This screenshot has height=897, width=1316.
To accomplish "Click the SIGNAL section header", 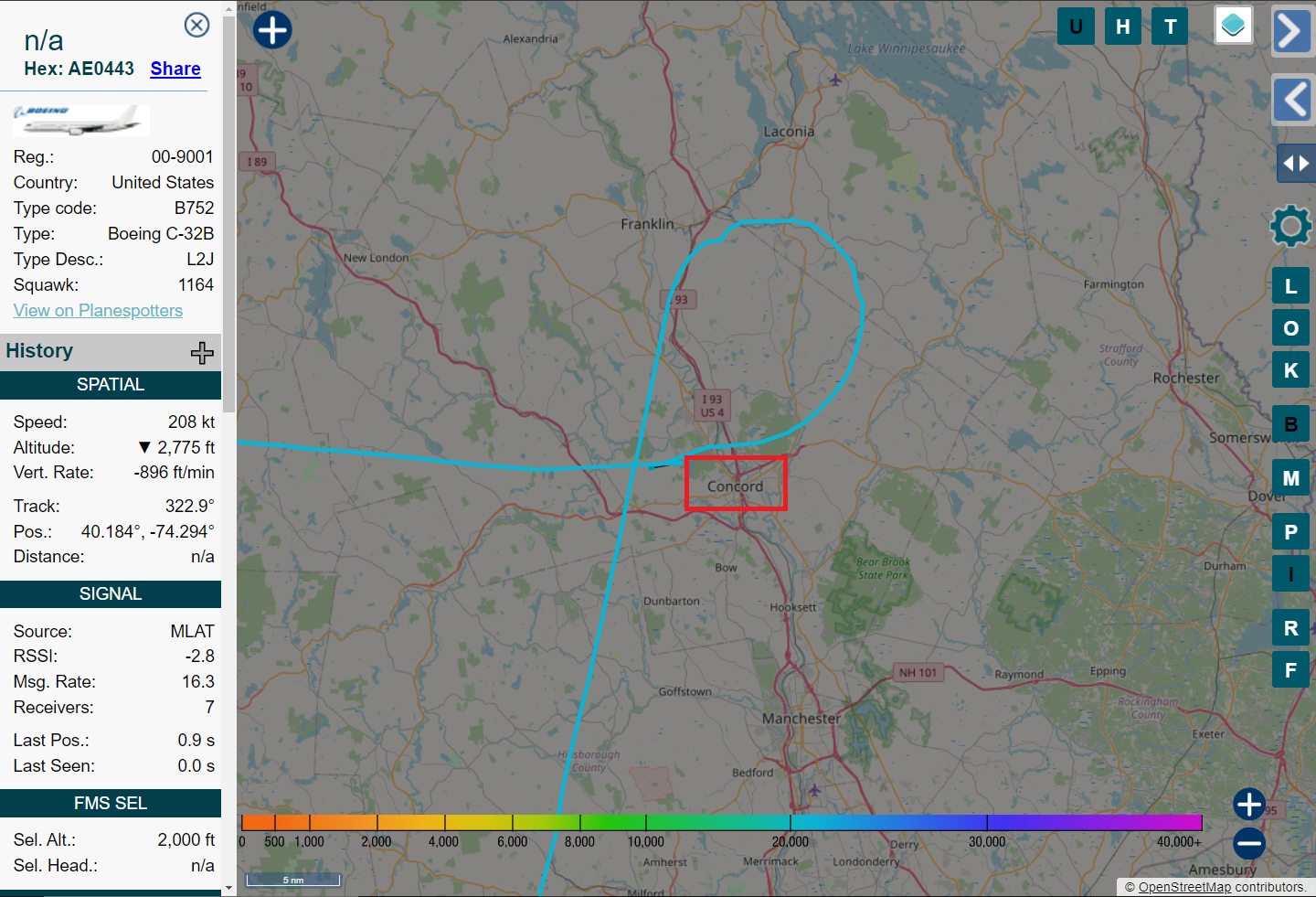I will (111, 594).
